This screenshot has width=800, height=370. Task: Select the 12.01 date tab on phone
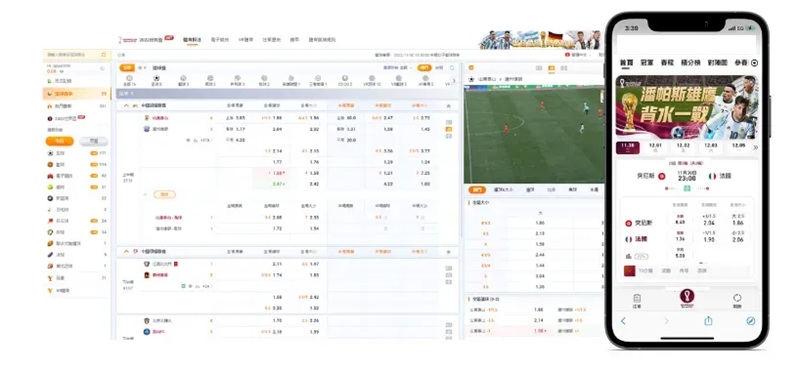[x=655, y=147]
